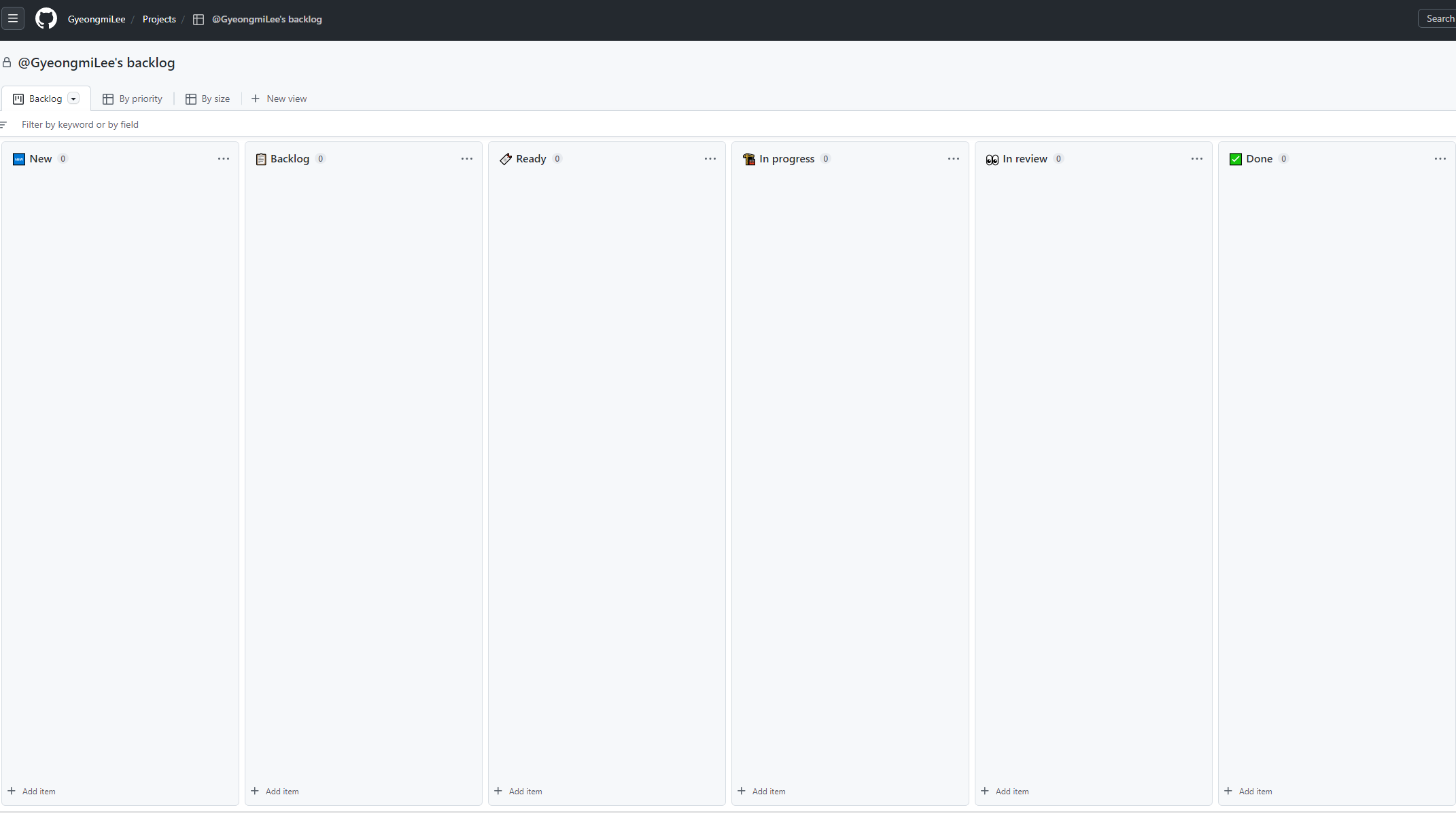This screenshot has height=814, width=1456.
Task: Open the Done column ellipsis menu
Action: tap(1440, 158)
